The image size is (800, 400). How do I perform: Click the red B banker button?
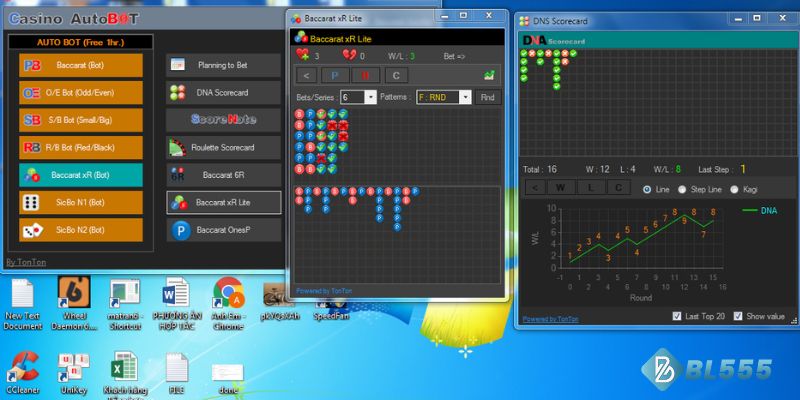(365, 75)
